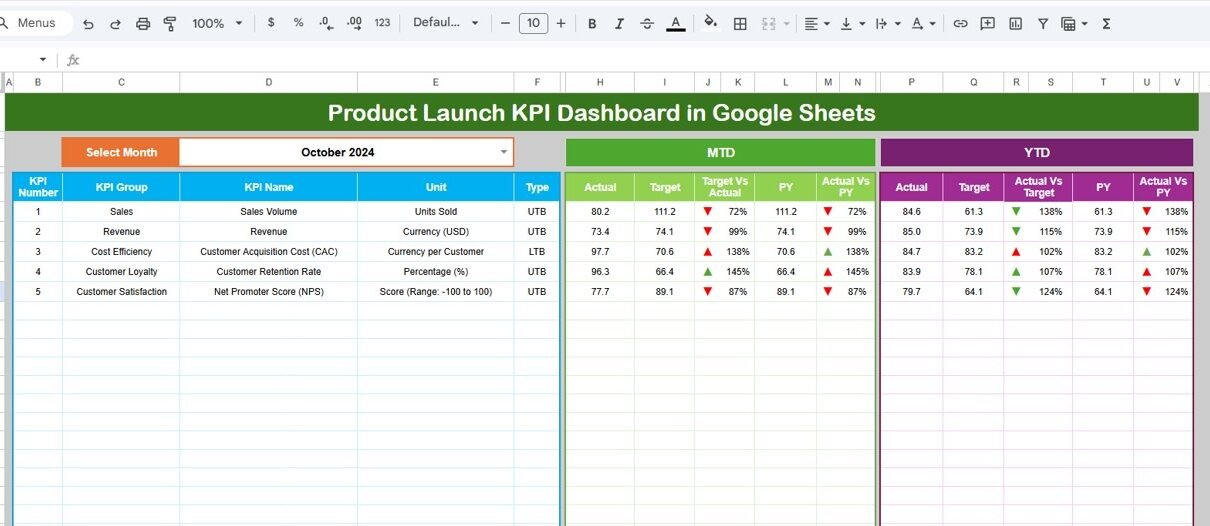1210x526 pixels.
Task: Open the October 2024 month dropdown
Action: click(x=503, y=152)
